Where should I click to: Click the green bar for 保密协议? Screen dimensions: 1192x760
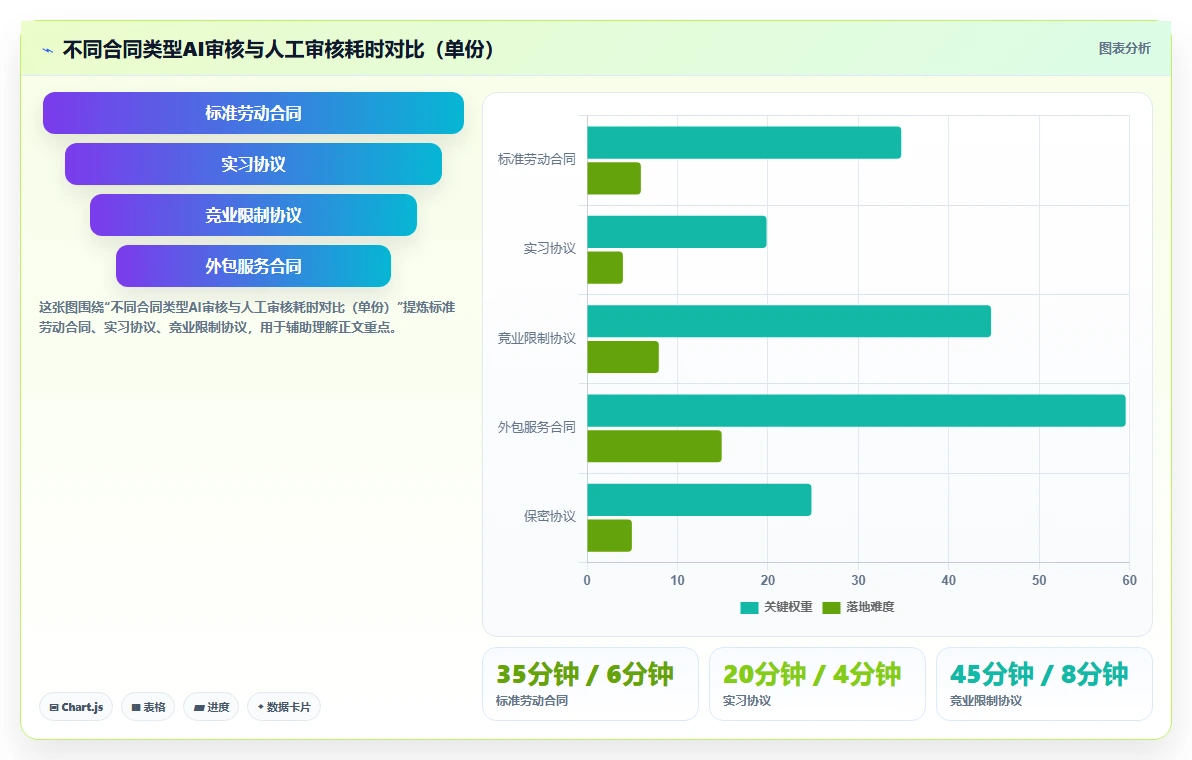610,536
